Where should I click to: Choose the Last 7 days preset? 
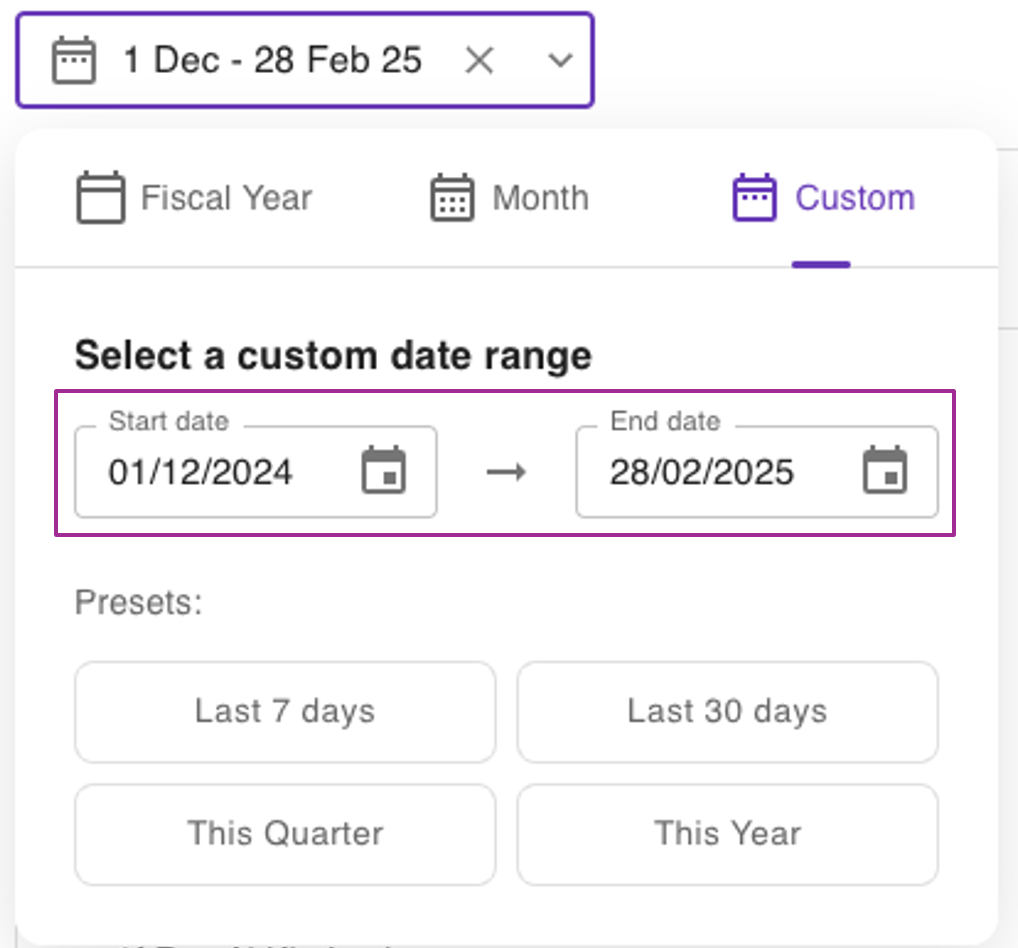(285, 712)
